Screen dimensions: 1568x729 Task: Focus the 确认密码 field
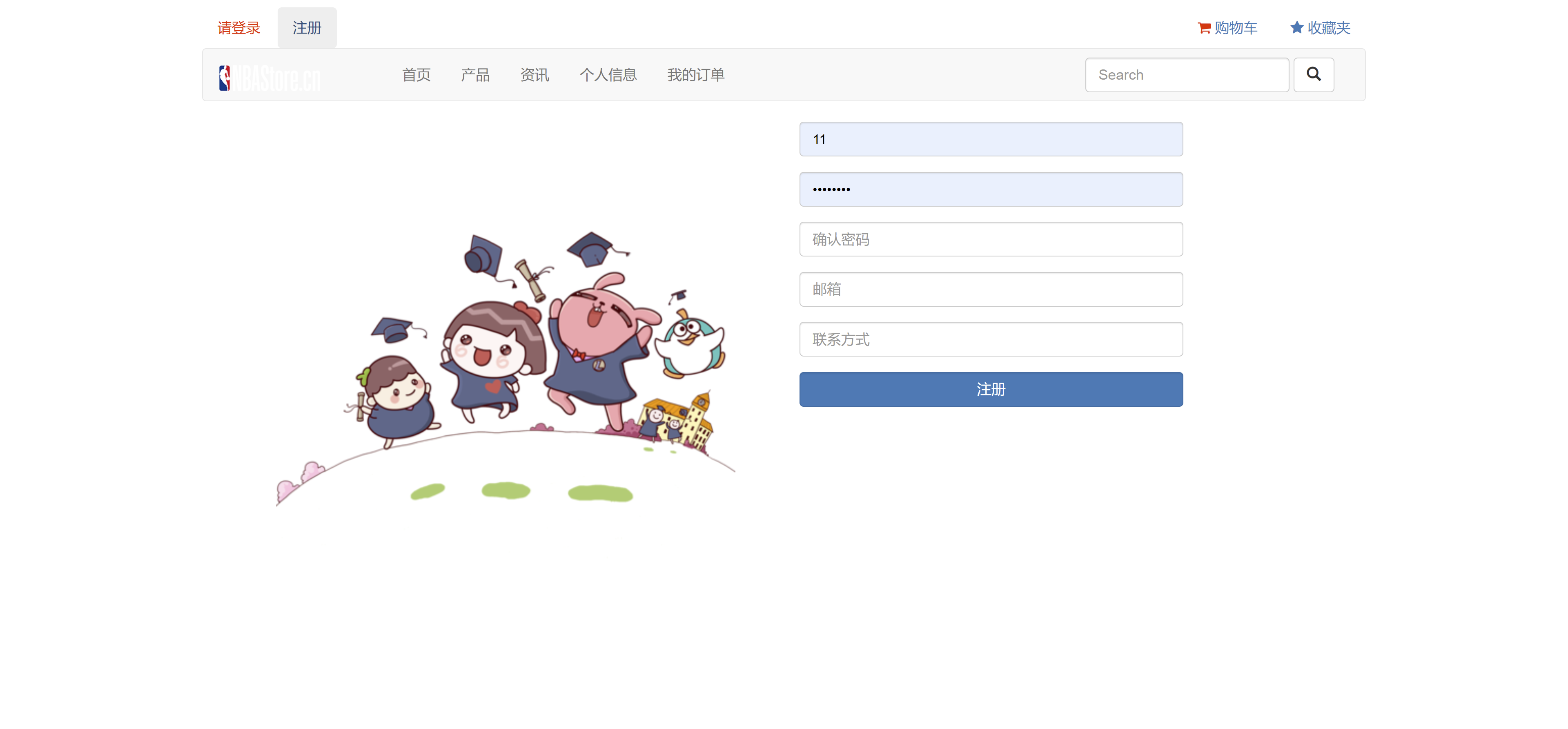click(x=991, y=239)
